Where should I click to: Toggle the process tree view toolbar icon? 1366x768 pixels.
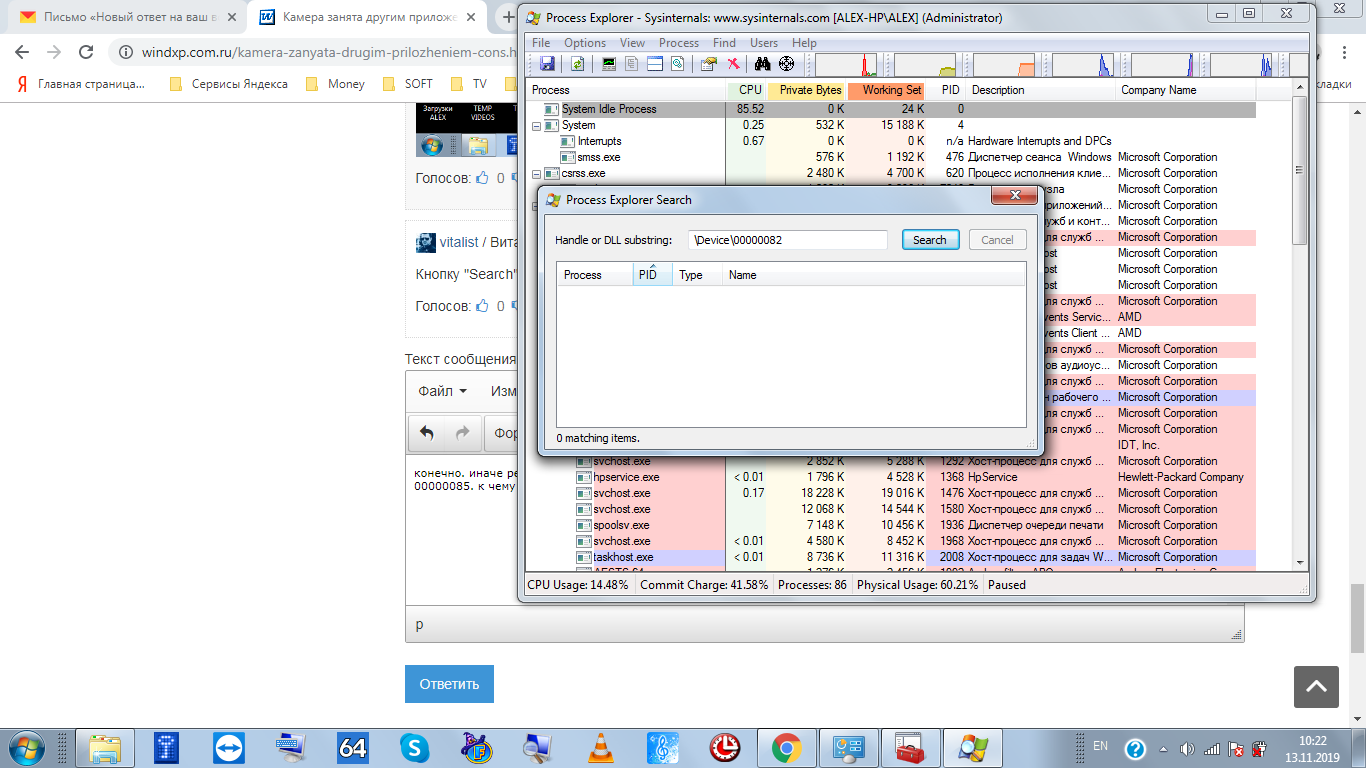click(x=631, y=64)
